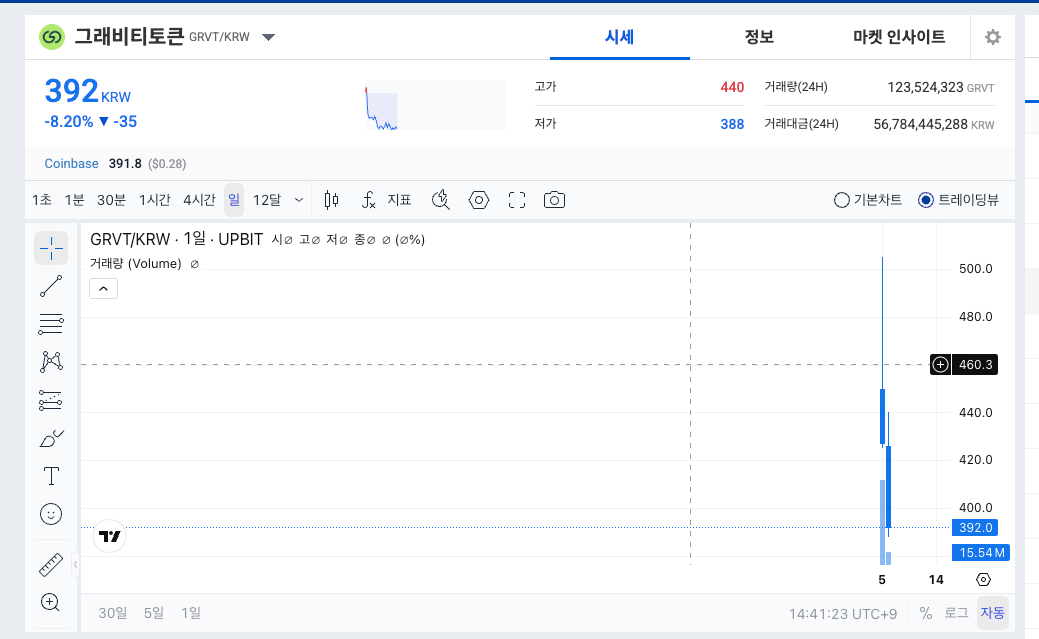Expand the GRVT/KRW market dropdown arrow

(268, 37)
